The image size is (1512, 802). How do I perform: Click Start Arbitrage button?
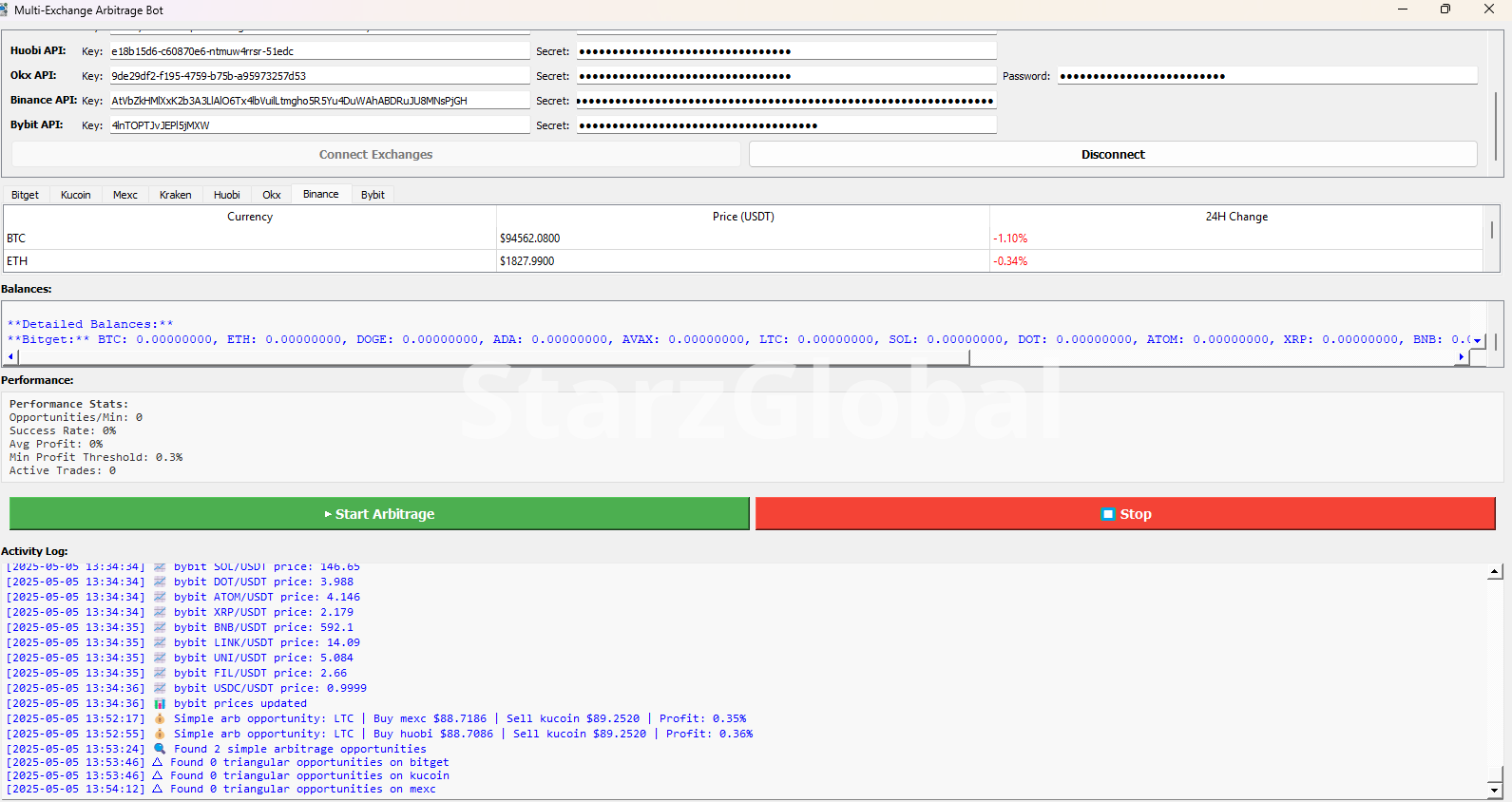point(379,514)
